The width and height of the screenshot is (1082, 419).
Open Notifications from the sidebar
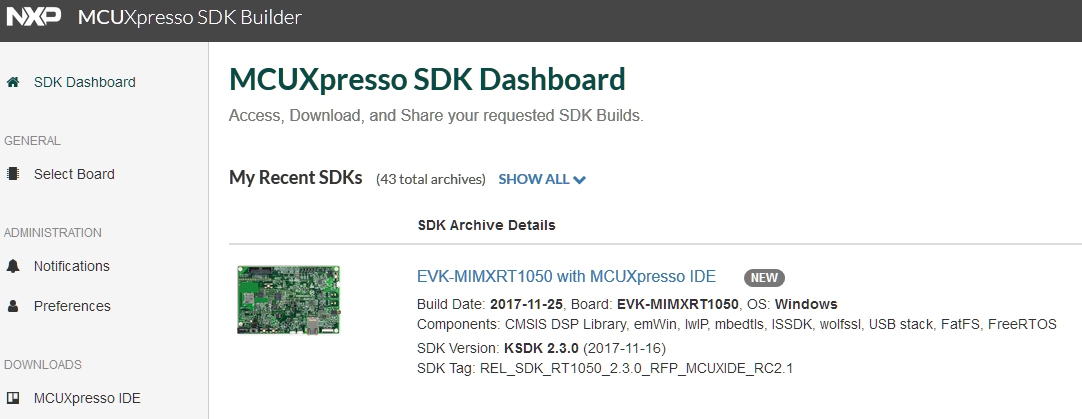tap(71, 266)
